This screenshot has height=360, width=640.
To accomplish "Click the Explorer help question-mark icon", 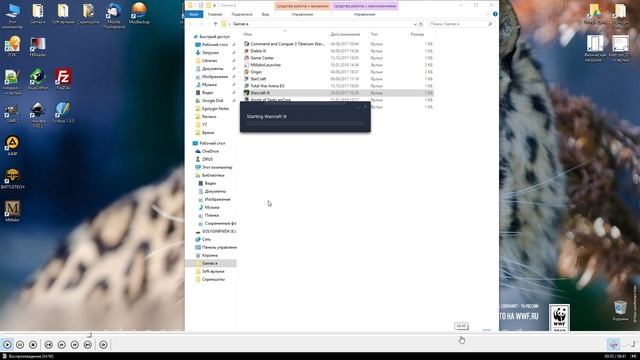I will coord(495,14).
